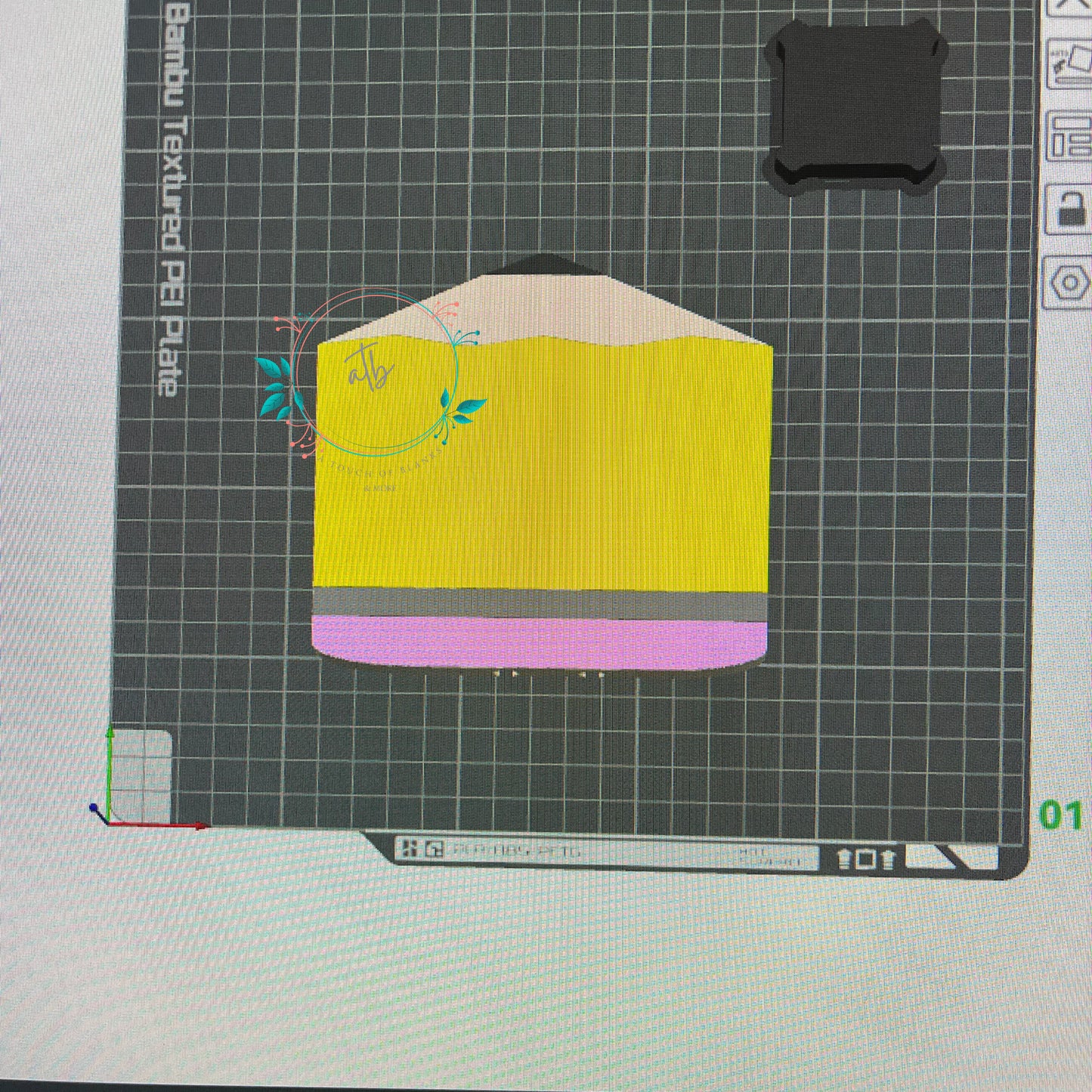The height and width of the screenshot is (1092, 1092).
Task: Click the Bambu Textured PEI Plate label
Action: (174, 200)
